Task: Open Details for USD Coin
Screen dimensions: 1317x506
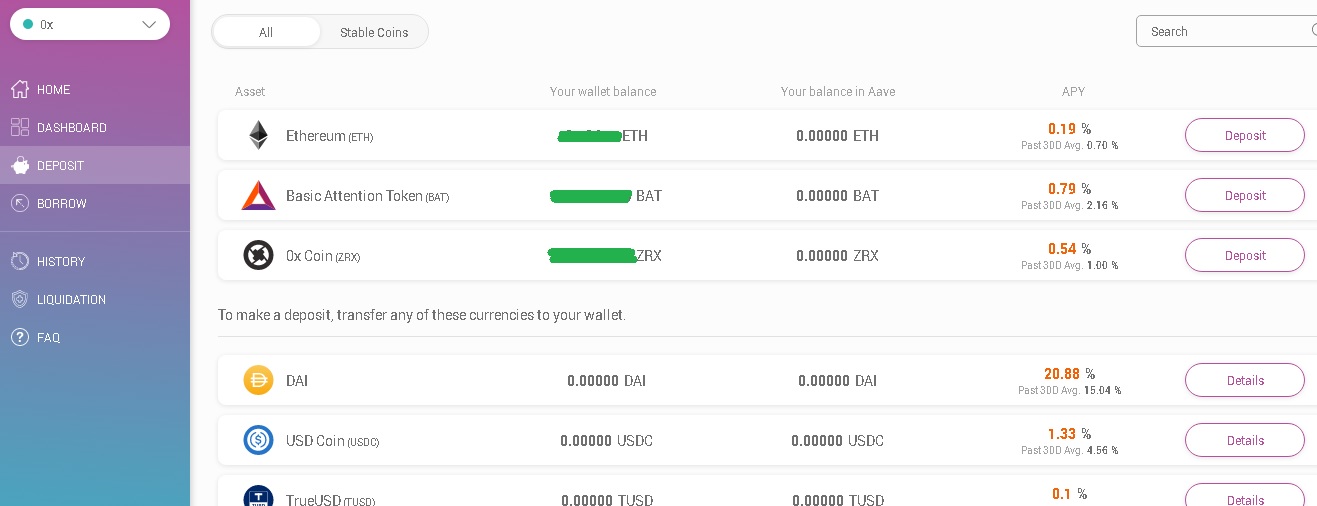Action: click(x=1245, y=440)
